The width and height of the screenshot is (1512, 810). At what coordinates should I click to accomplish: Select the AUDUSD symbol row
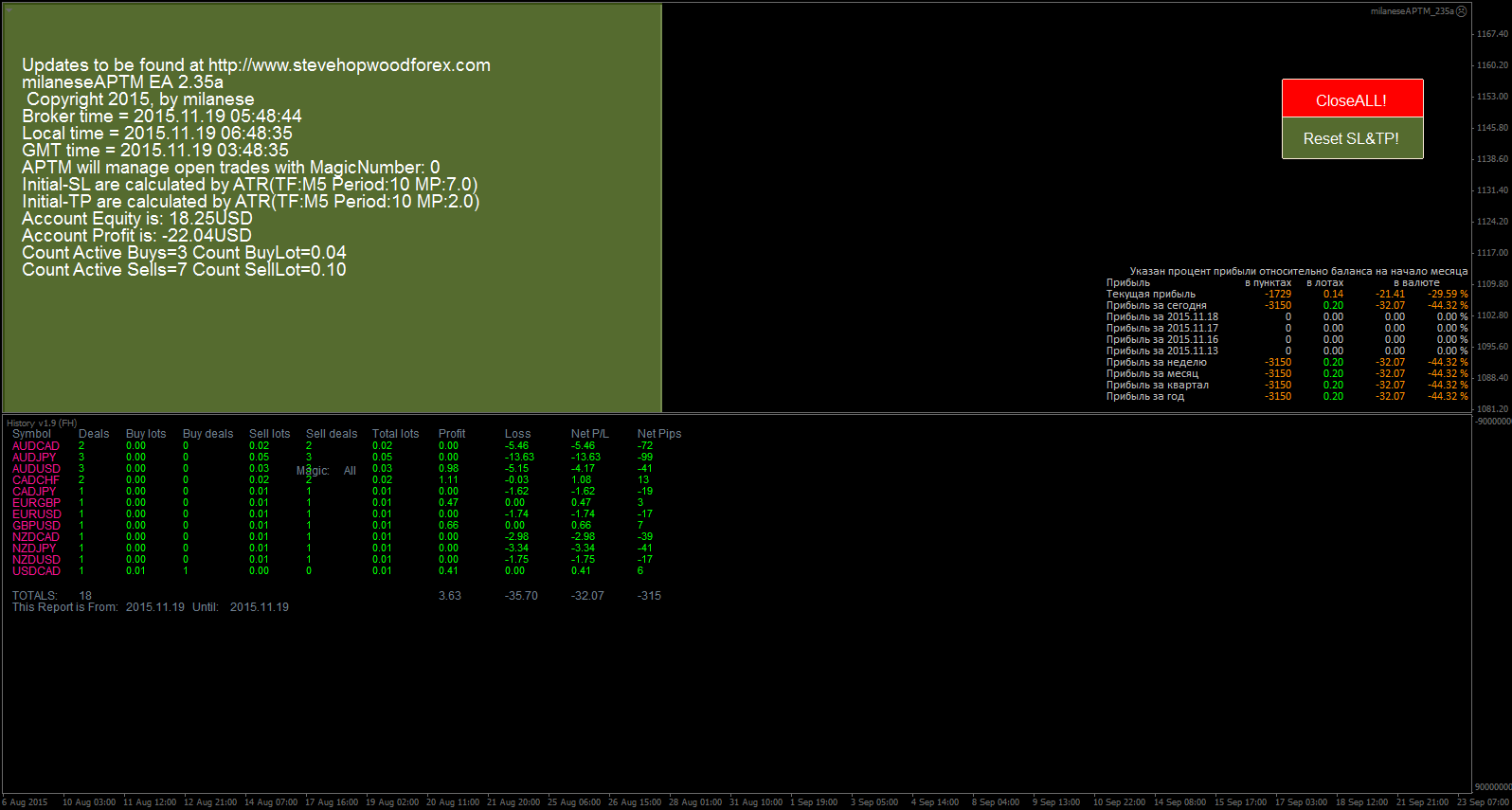point(333,469)
